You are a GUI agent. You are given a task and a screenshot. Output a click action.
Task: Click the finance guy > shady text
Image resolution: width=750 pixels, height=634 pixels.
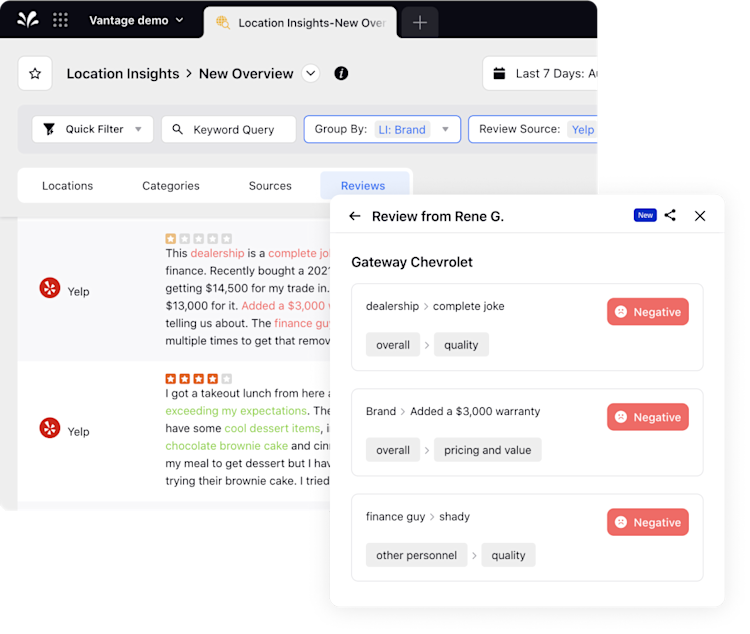418,517
